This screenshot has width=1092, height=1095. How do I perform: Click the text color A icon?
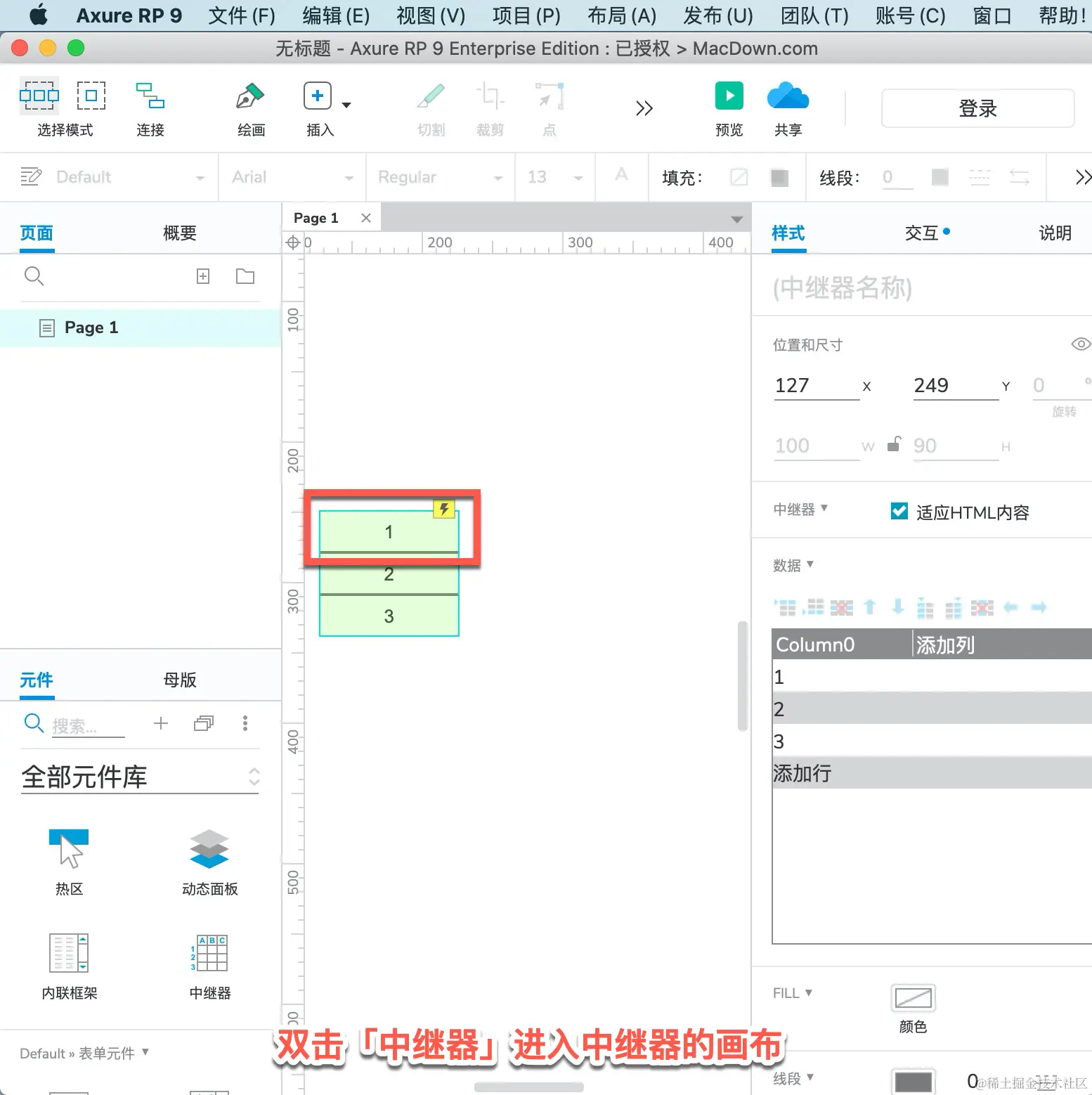pyautogui.click(x=621, y=174)
